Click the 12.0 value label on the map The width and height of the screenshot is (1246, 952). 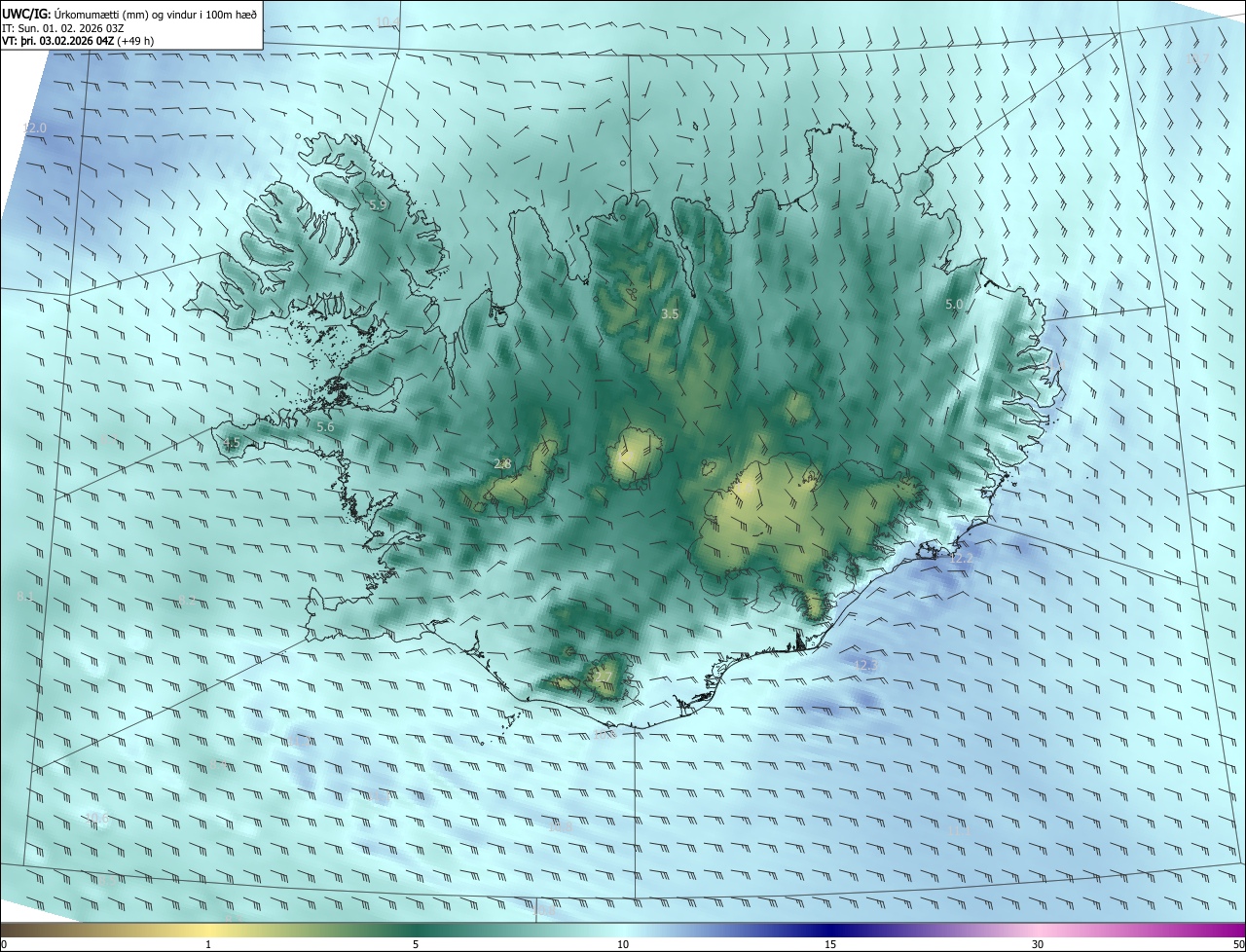coord(35,128)
